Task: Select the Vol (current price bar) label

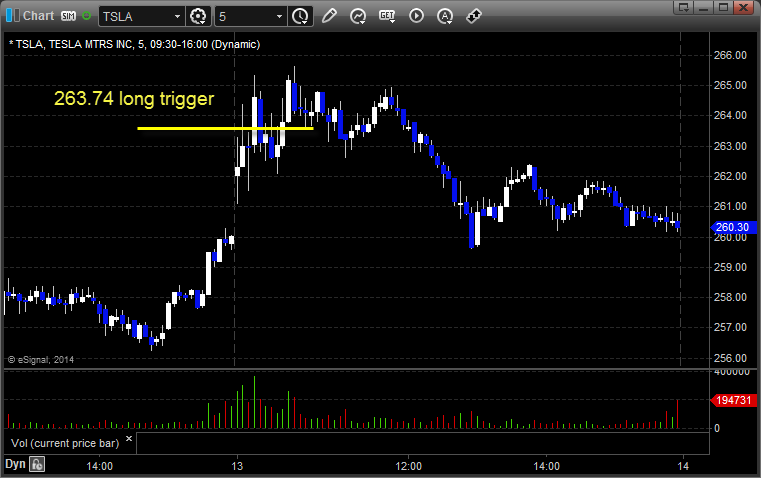Action: 65,443
